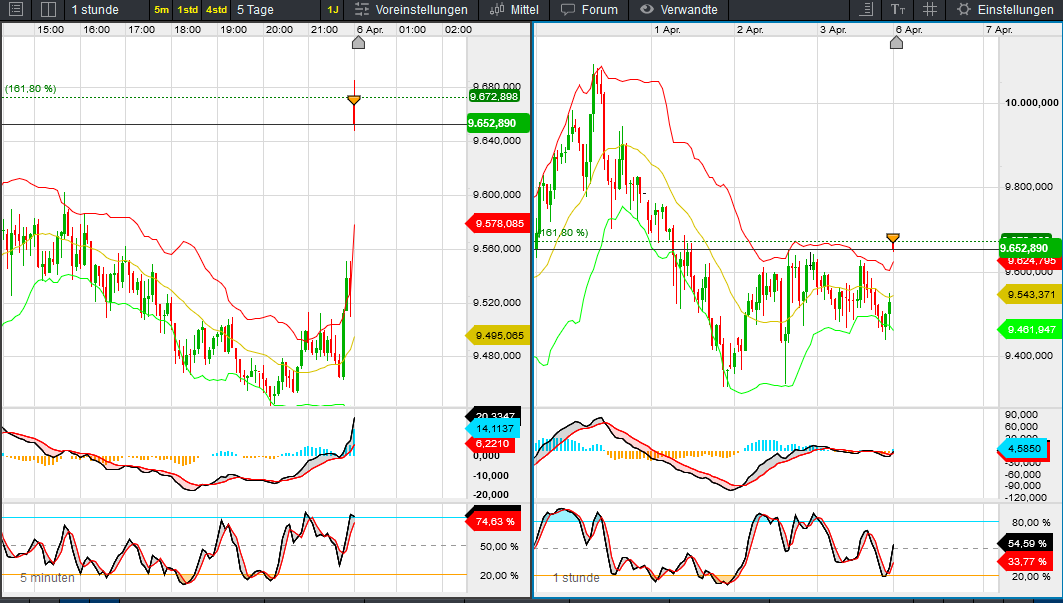Click the cyan 14,1137 MACD histogram label
The image size is (1063, 603).
[494, 429]
